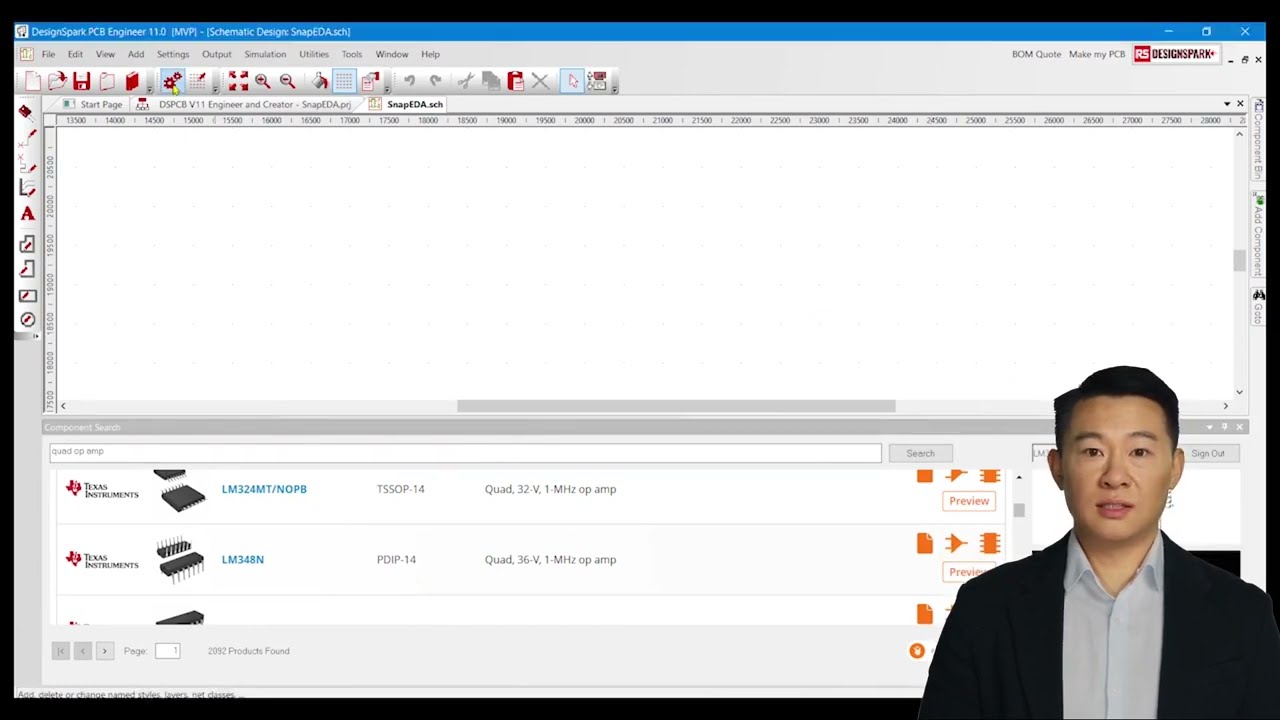Click the symbol icon for LM348N
The width and height of the screenshot is (1280, 720).
click(956, 543)
